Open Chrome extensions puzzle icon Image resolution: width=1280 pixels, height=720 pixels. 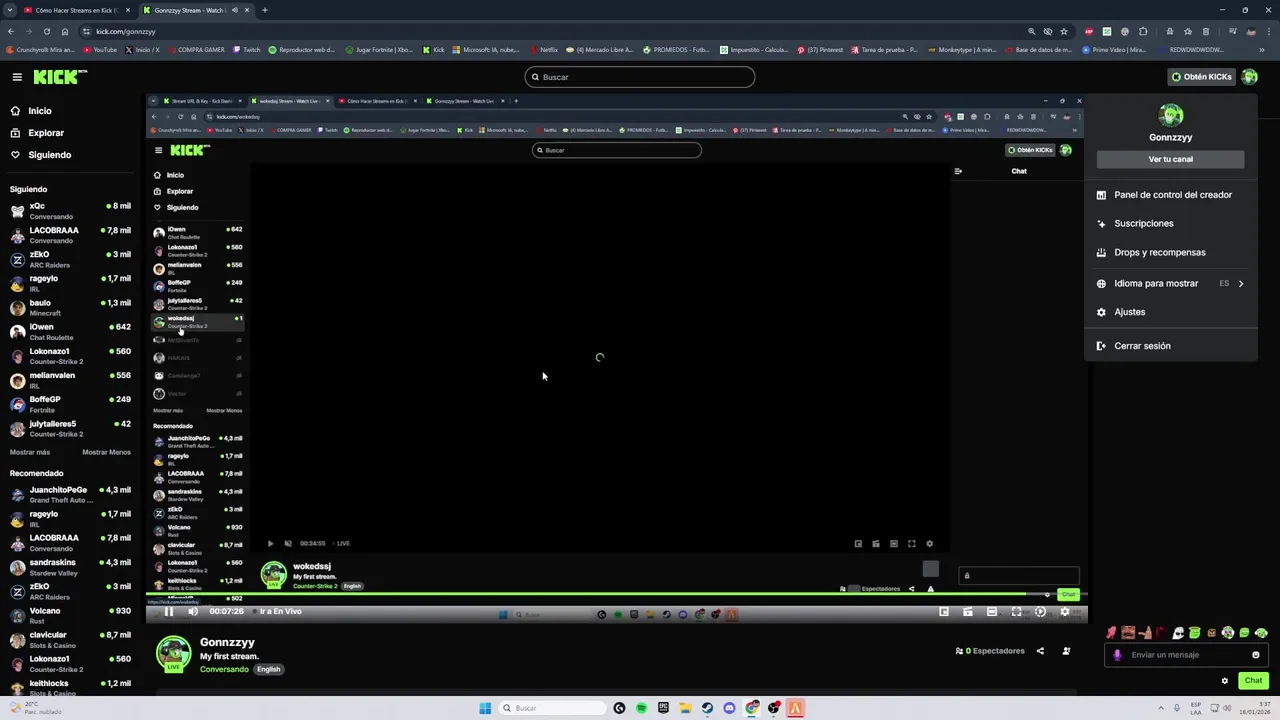click(1143, 31)
